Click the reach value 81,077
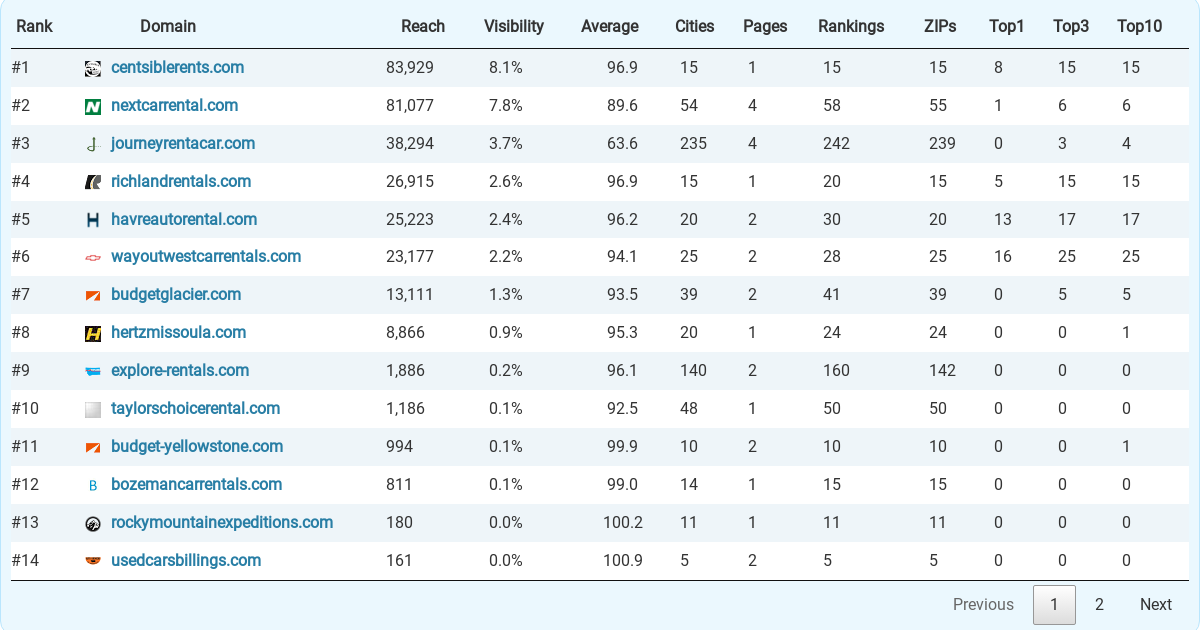The image size is (1200, 630). [410, 105]
